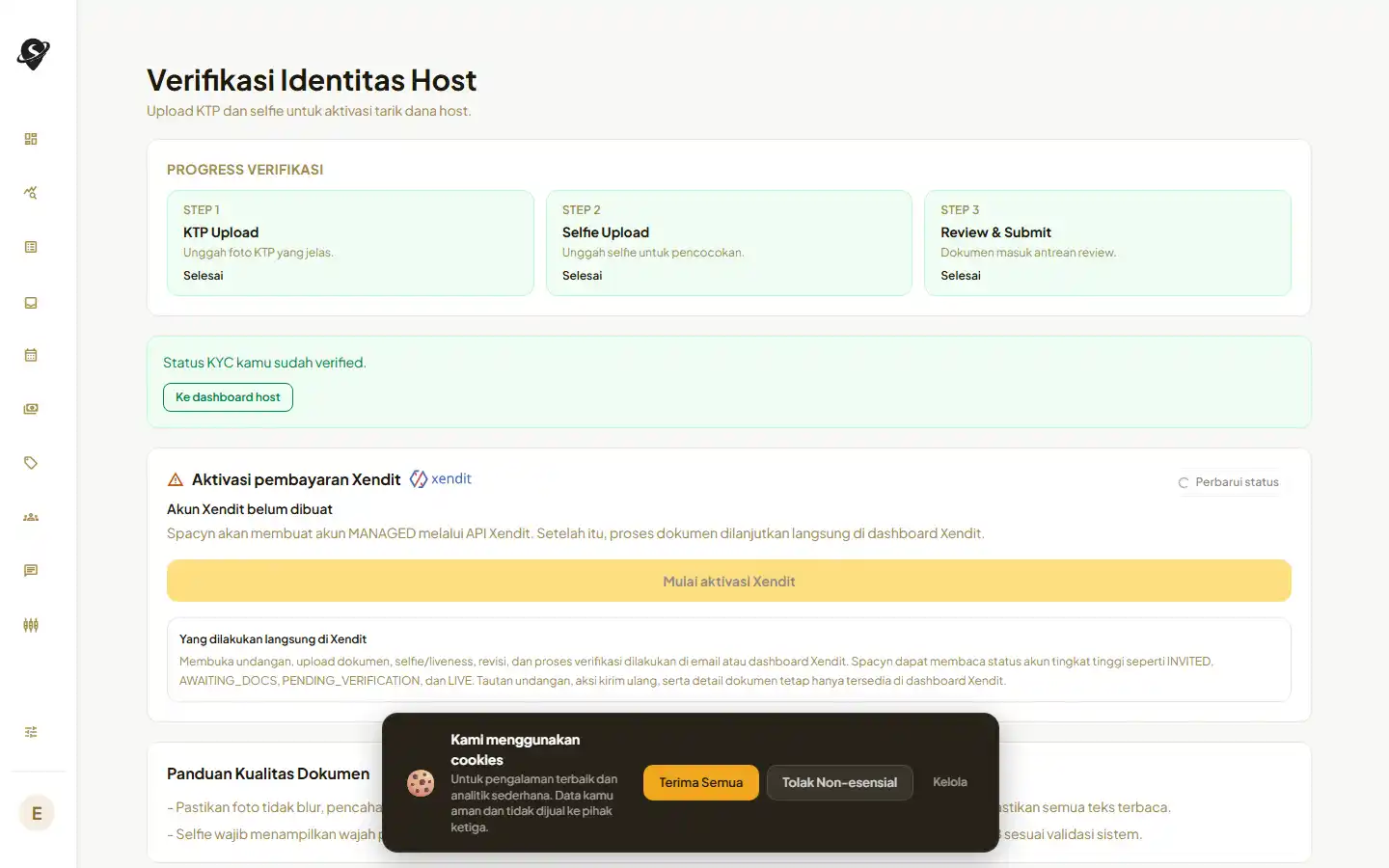The image size is (1389, 868).
Task: Open the Kelola cookie settings
Action: tap(950, 782)
